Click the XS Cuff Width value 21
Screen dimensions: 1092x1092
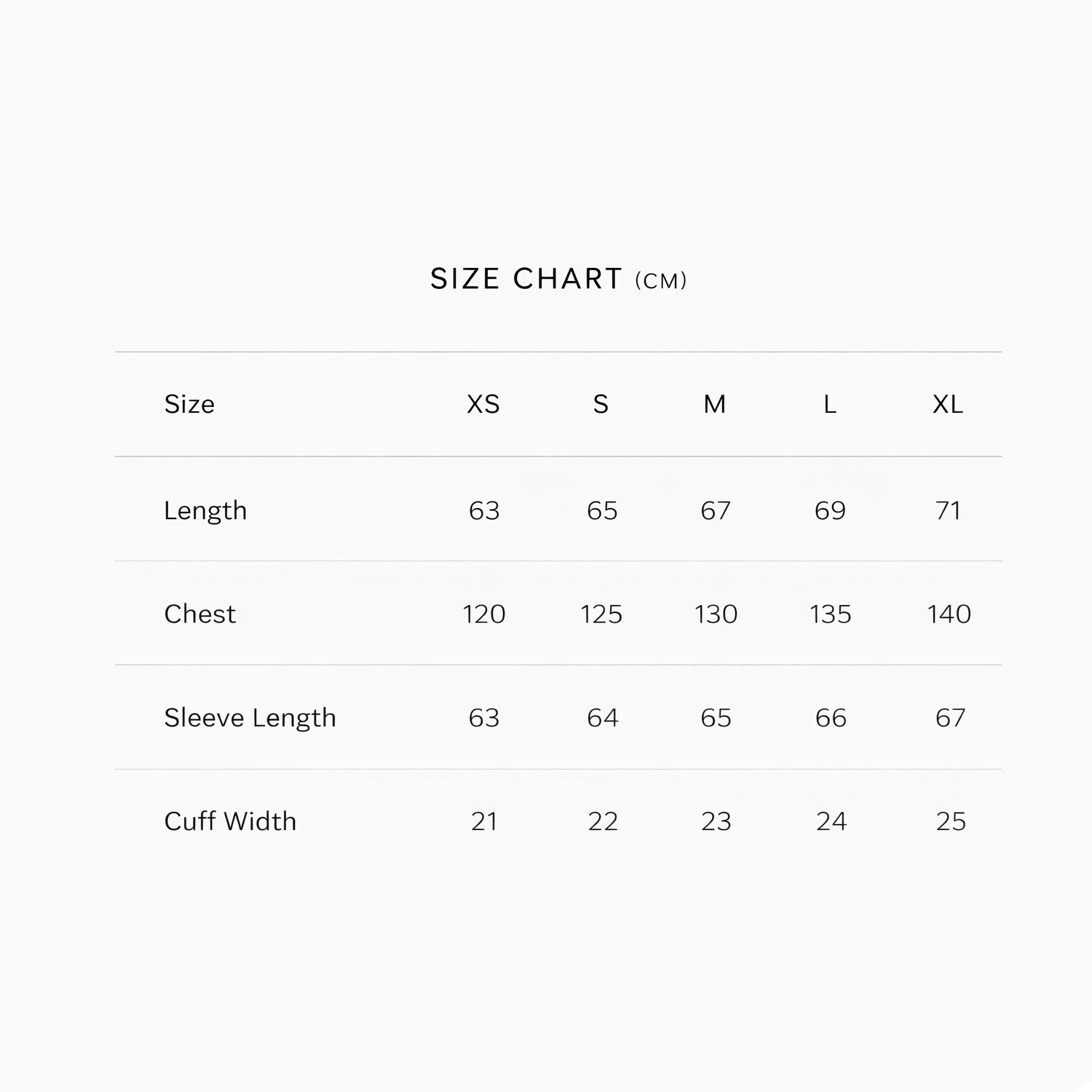tap(484, 822)
